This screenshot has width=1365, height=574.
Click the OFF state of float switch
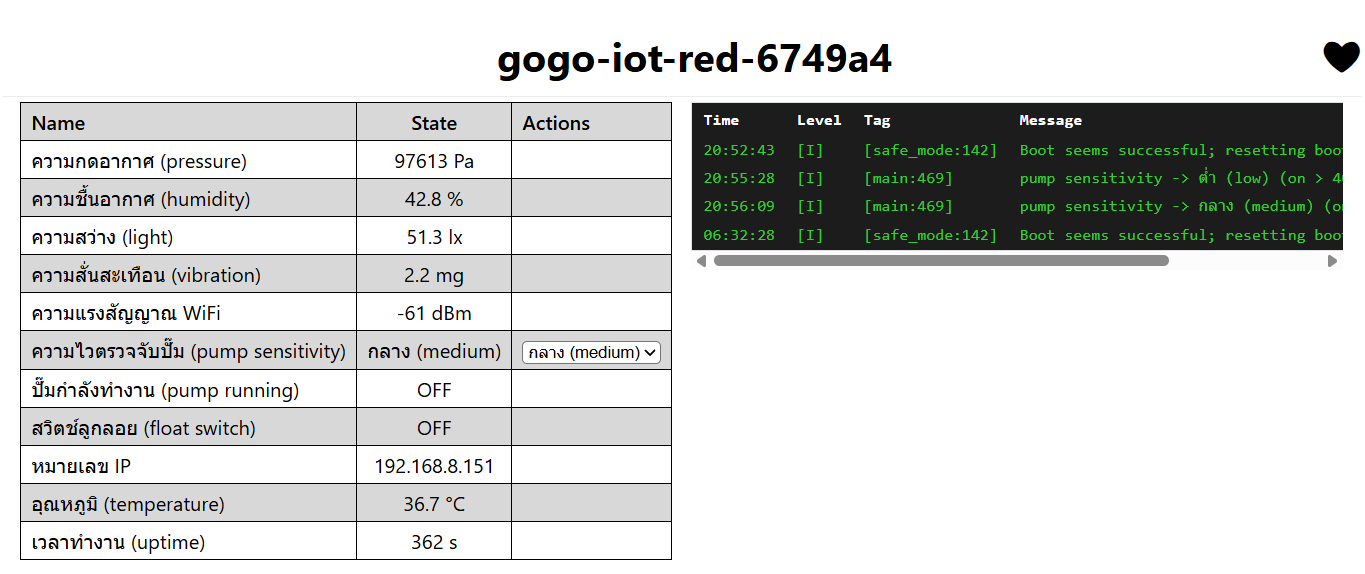[434, 428]
